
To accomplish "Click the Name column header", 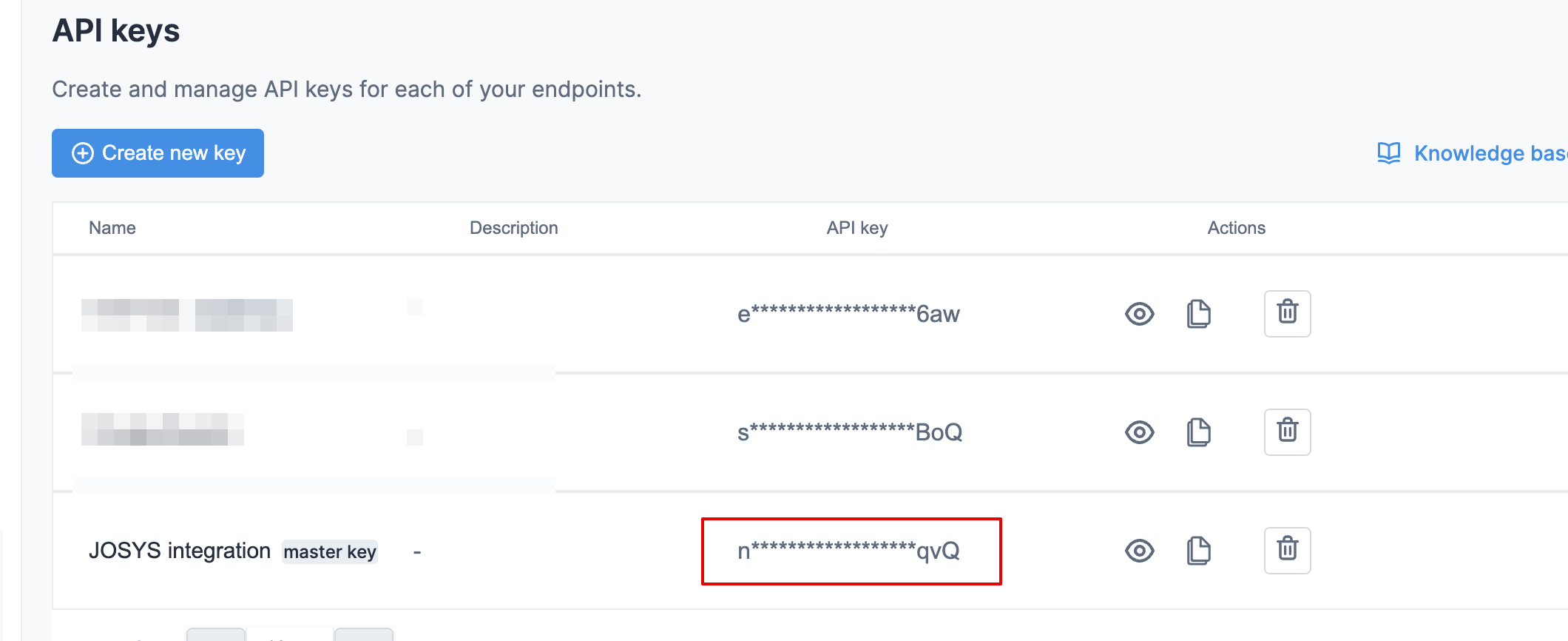I will (112, 228).
